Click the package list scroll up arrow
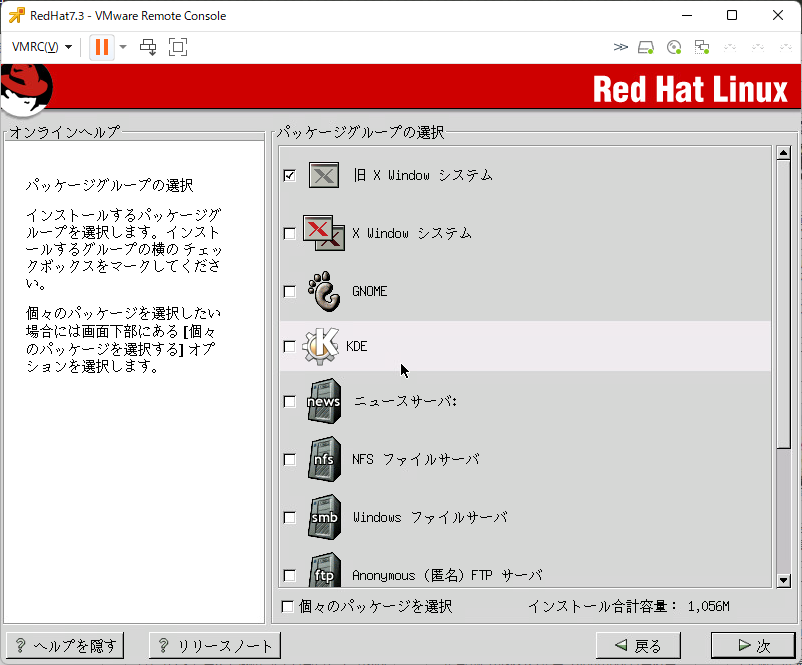802x665 pixels. click(783, 153)
